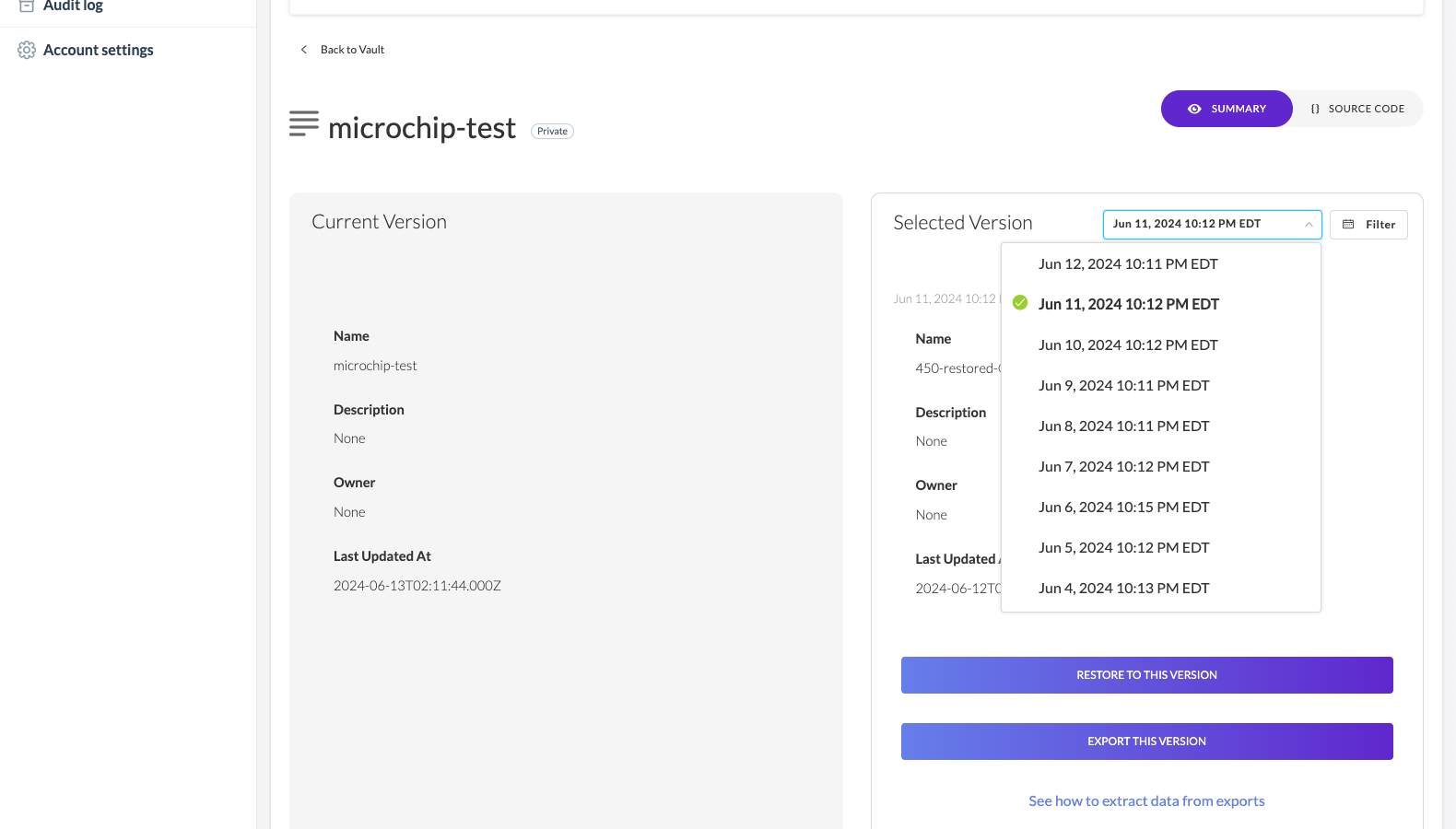Click Restore to This Version button

(x=1146, y=675)
